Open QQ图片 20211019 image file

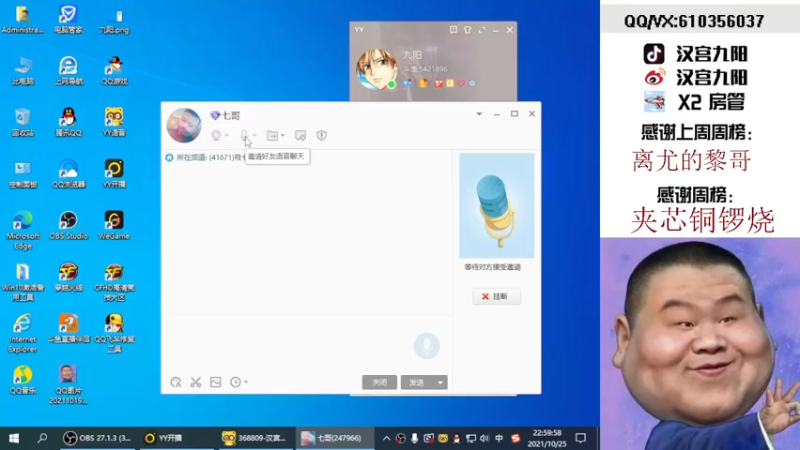pos(68,385)
